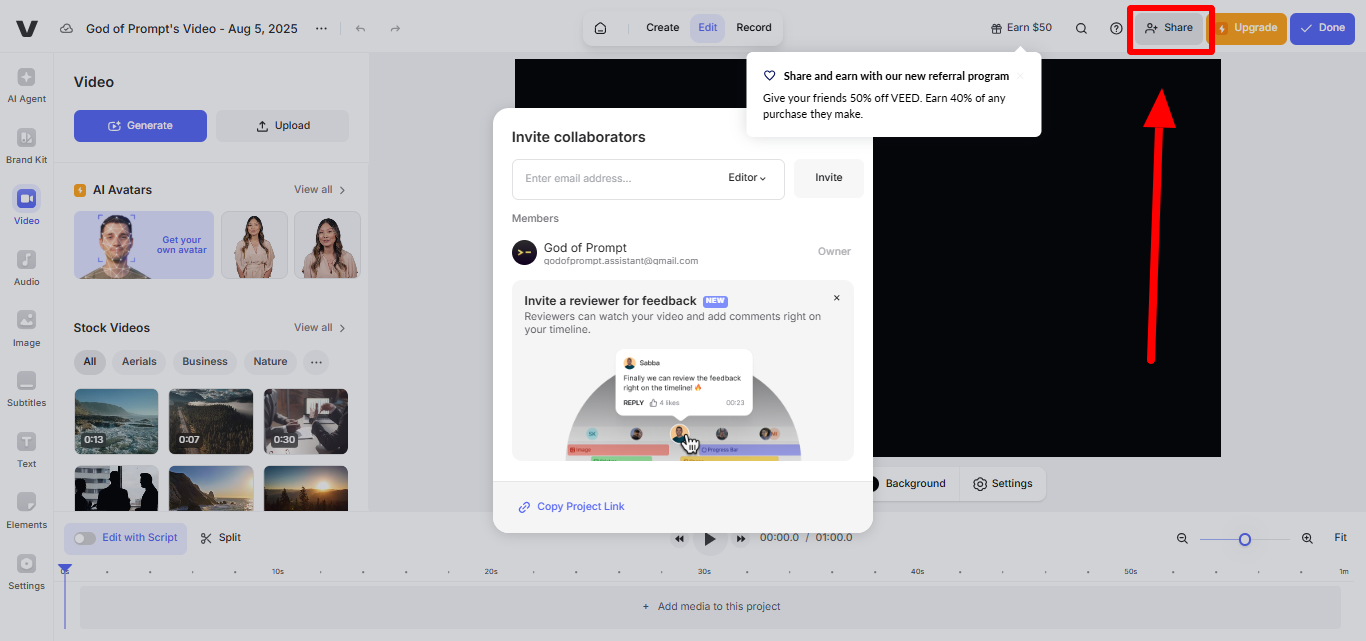Open the Editor role dropdown
Viewport: 1366px width, 641px height.
click(747, 178)
